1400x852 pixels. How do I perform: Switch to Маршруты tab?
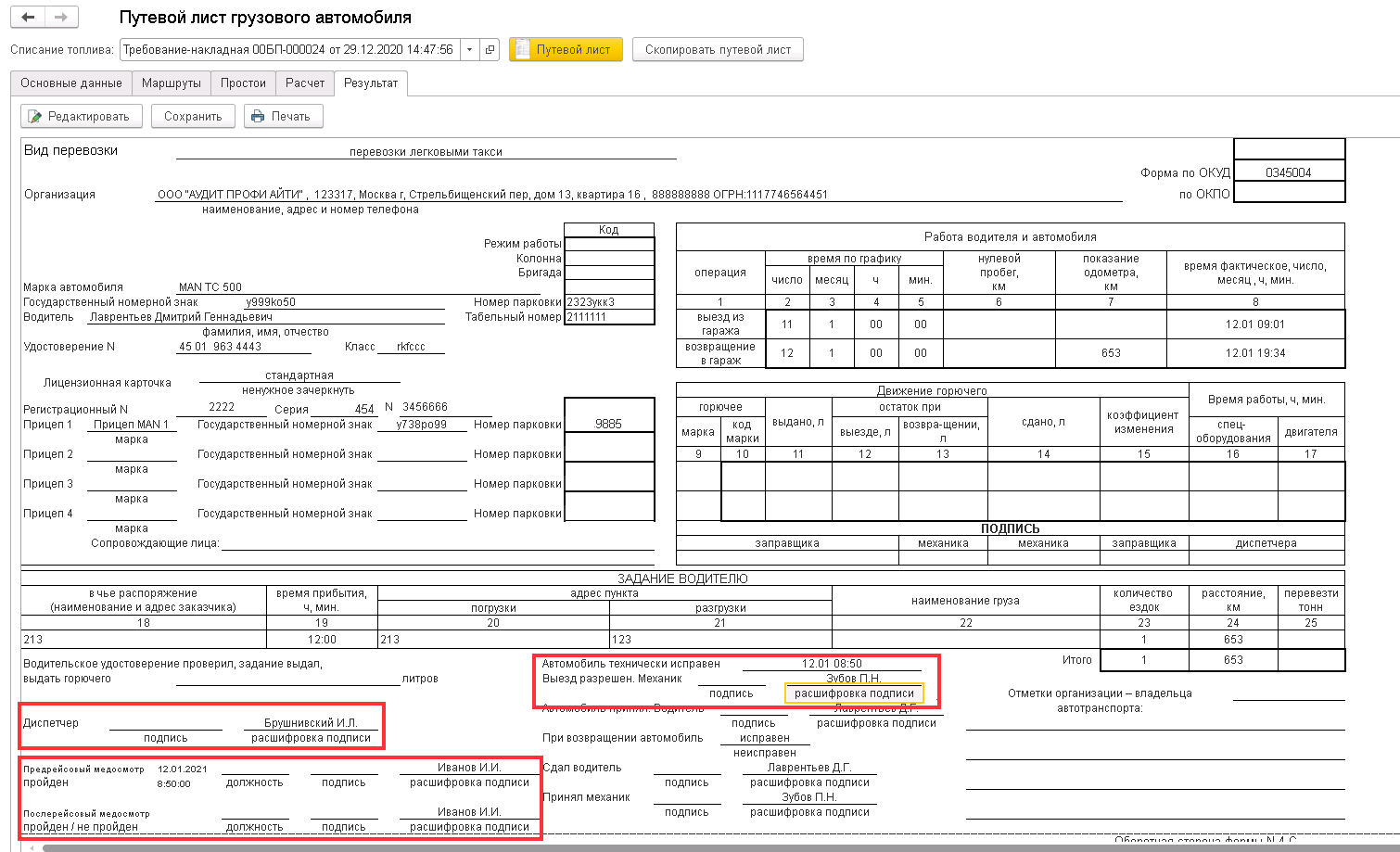[x=172, y=83]
